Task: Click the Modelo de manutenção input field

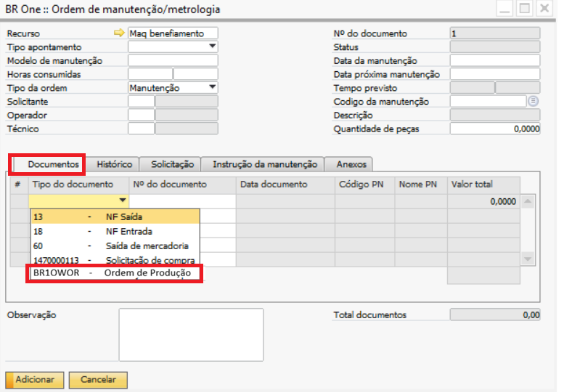Action: coord(173,60)
